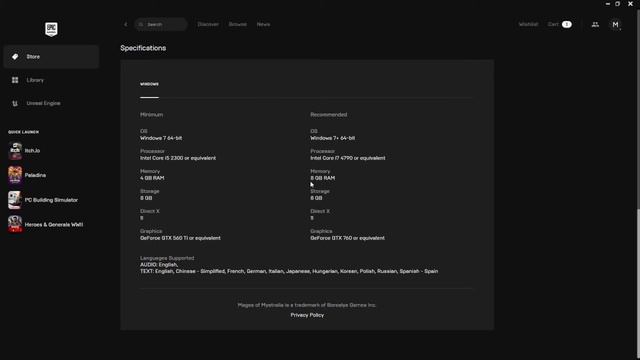Go back with the back arrow

125,24
